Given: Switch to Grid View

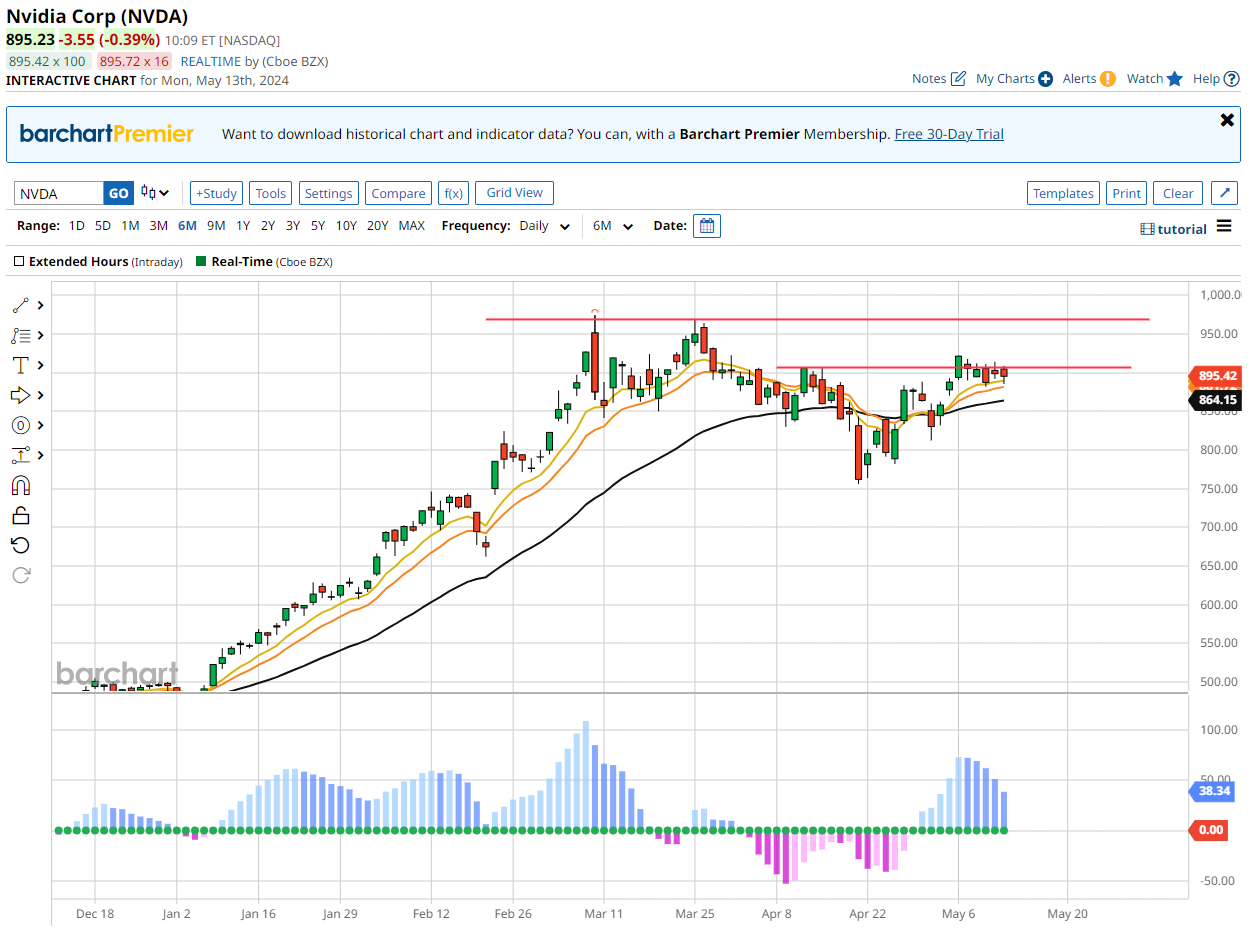Looking at the screenshot, I should 515,193.
